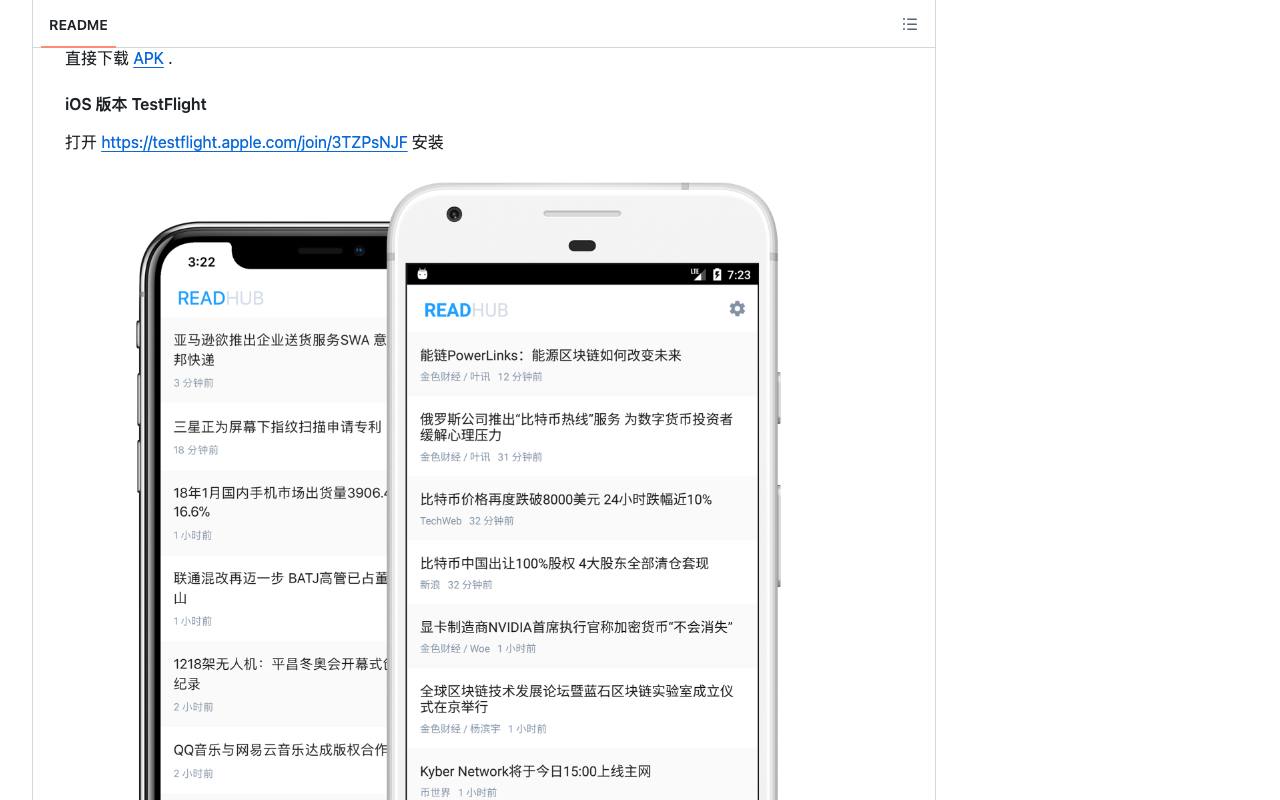Click source line 金色财经 / 叶讯 12 分钟前
The width and height of the screenshot is (1280, 800).
pyautogui.click(x=481, y=377)
